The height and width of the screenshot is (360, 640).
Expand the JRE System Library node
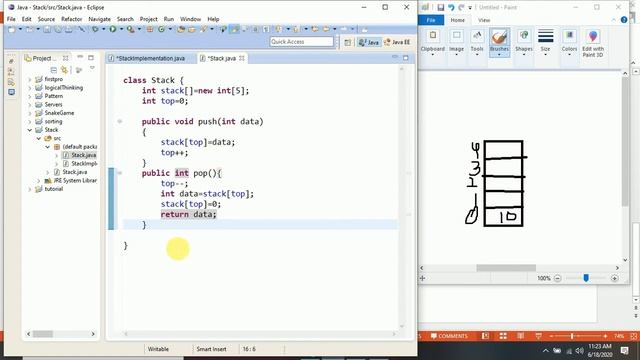click(39, 180)
